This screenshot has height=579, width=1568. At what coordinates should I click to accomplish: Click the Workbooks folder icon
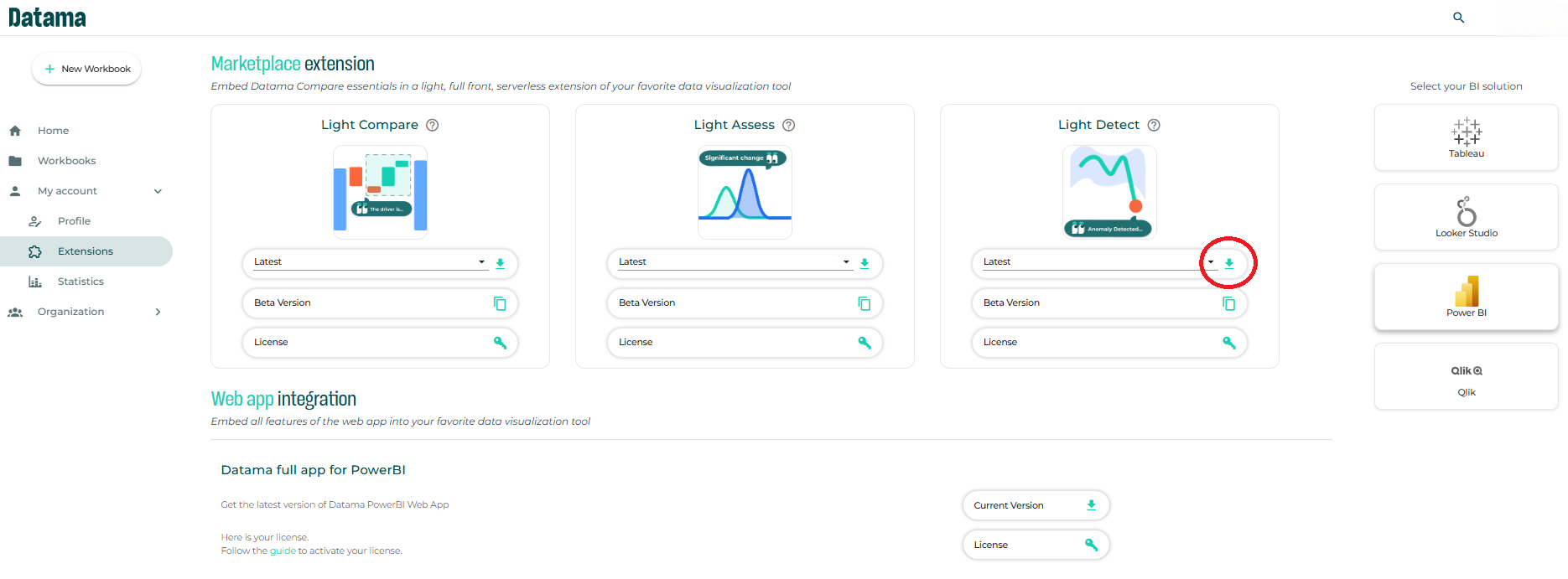click(15, 161)
